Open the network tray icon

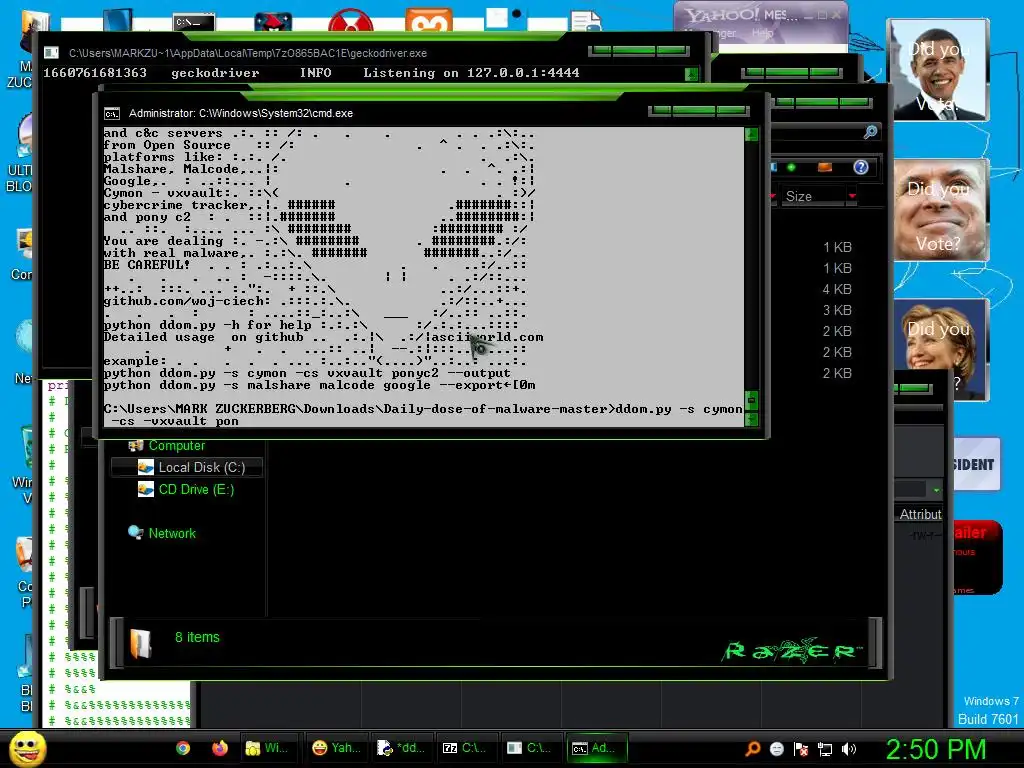(825, 749)
